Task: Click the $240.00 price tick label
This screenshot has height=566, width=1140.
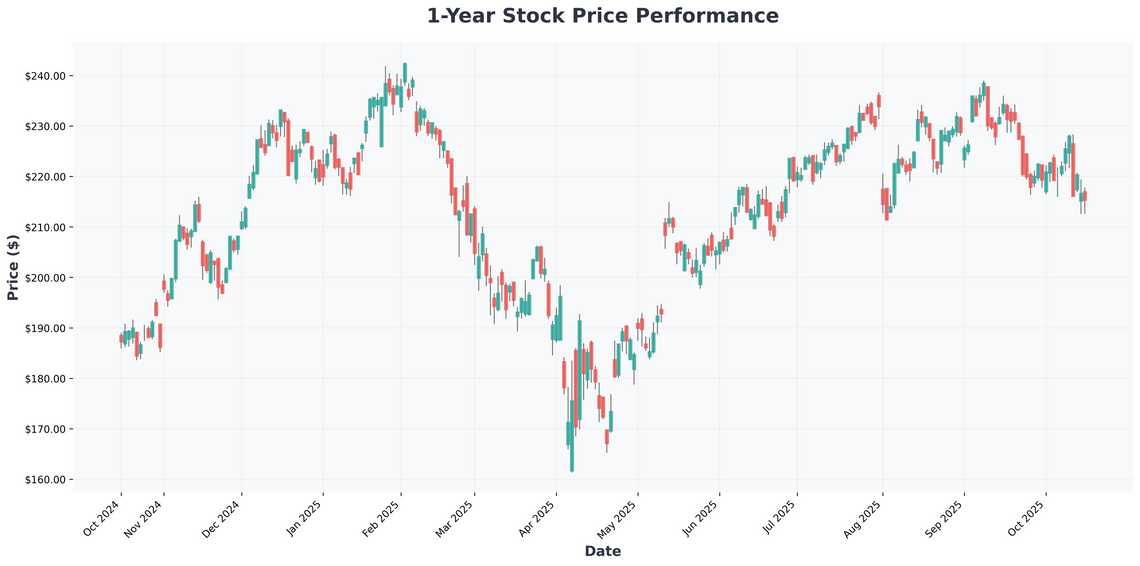Action: click(x=45, y=76)
